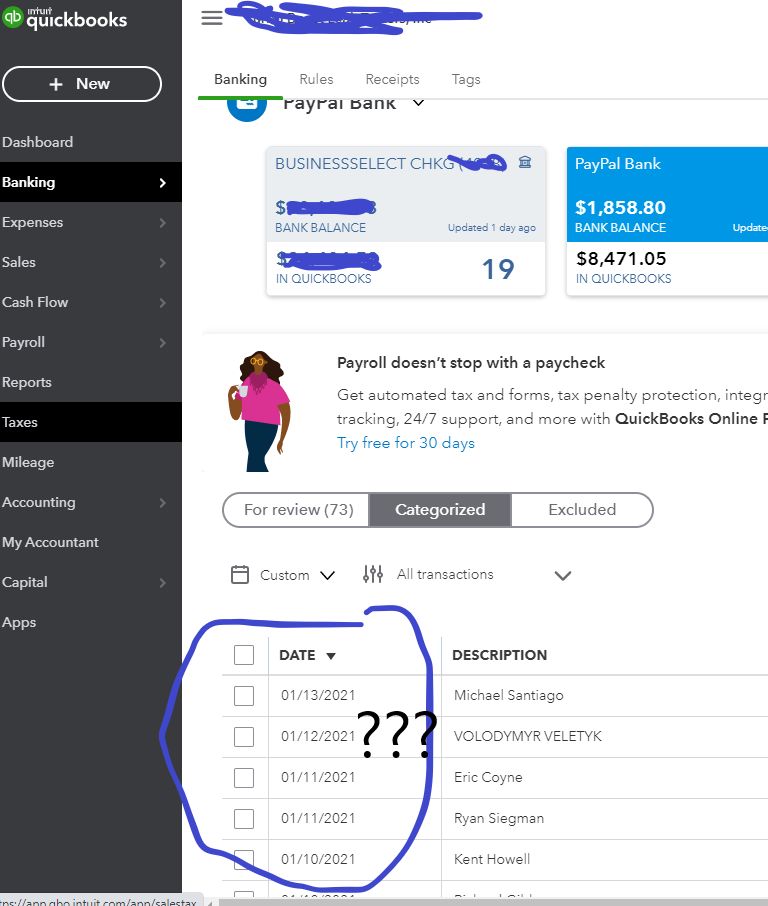Click the DESCRIPTION column header

[499, 655]
